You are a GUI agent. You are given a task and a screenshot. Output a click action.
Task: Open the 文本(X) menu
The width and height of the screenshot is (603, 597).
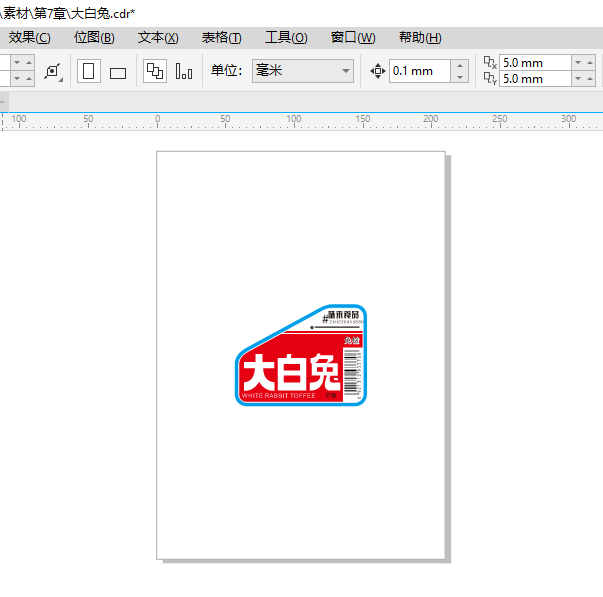coord(158,38)
